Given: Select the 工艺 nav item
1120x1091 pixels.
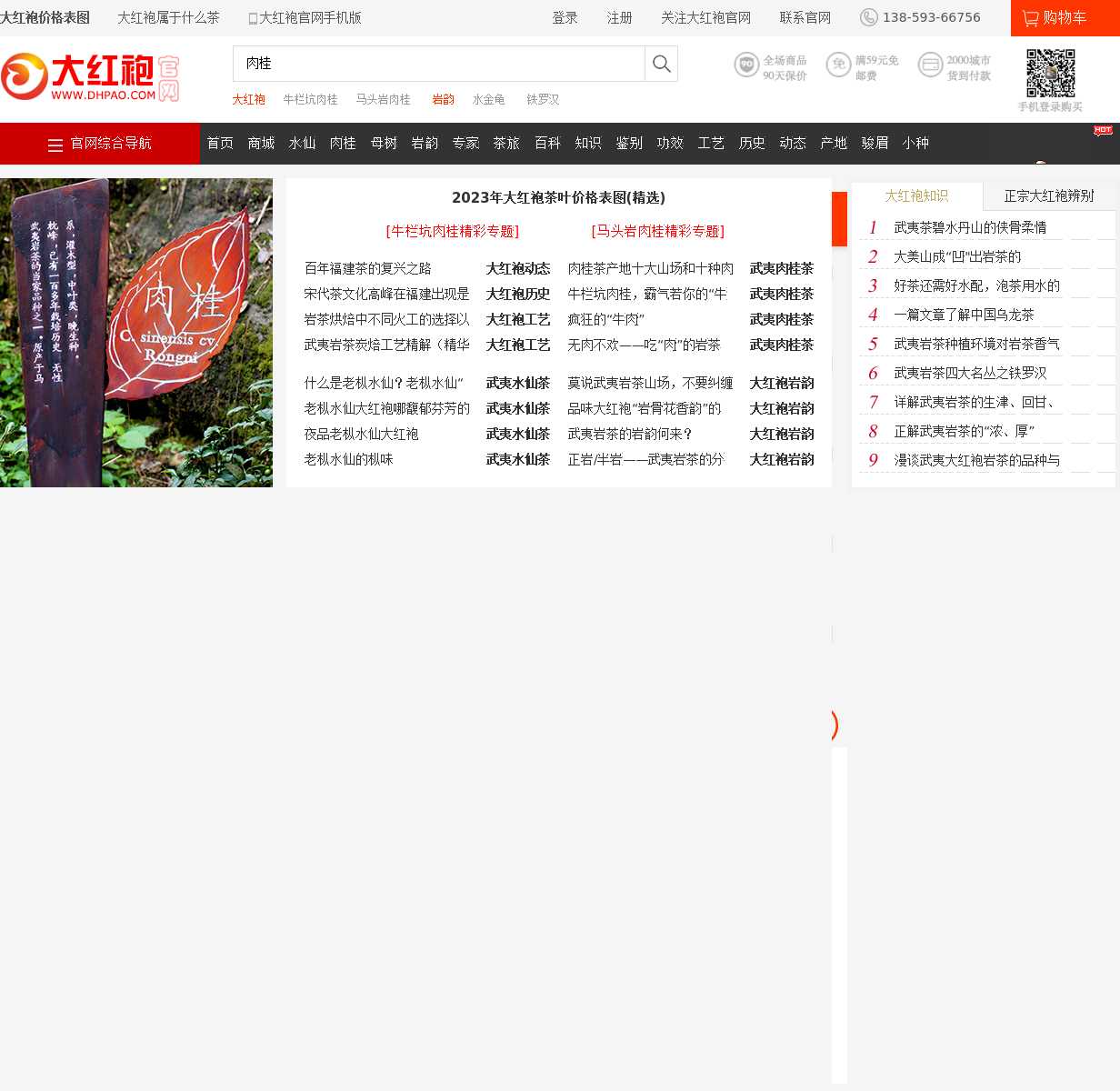Looking at the screenshot, I should [711, 144].
